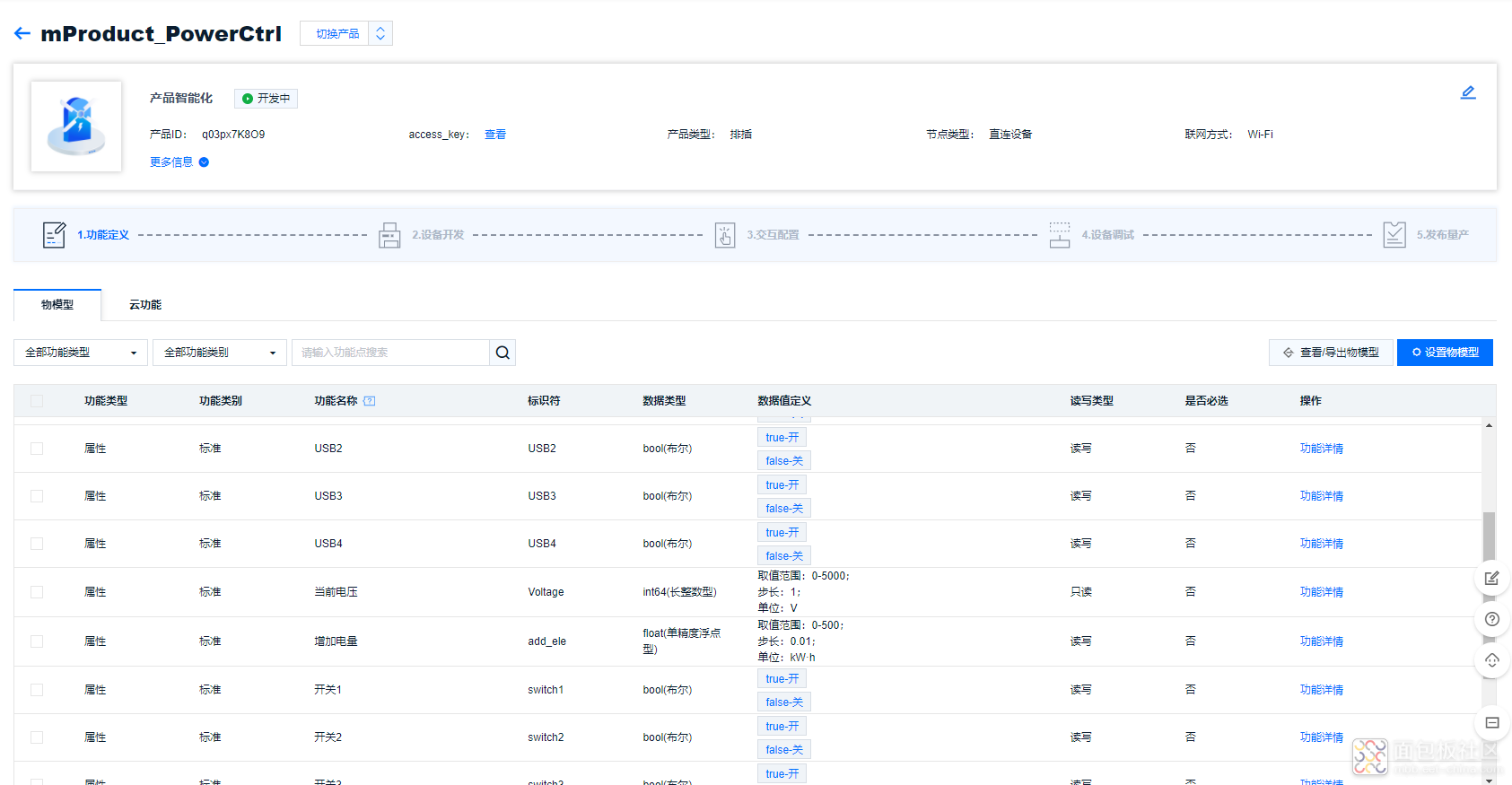
Task: Click the floating customer support icon
Action: coord(1491,660)
